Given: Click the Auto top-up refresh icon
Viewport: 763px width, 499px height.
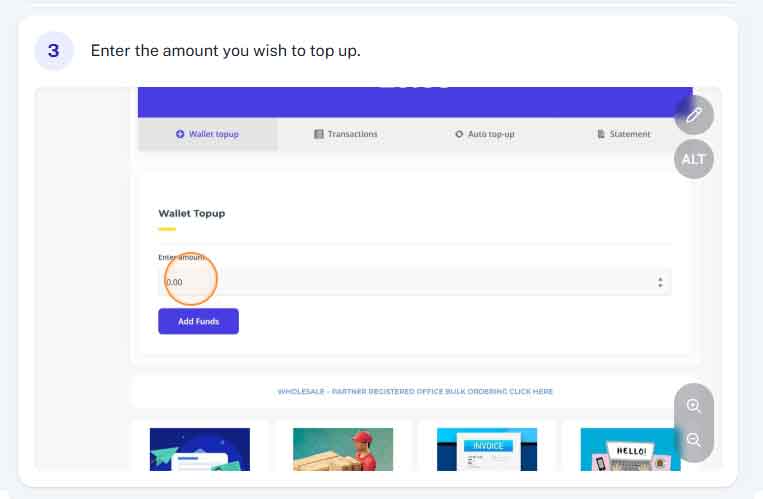Looking at the screenshot, I should pyautogui.click(x=459, y=134).
